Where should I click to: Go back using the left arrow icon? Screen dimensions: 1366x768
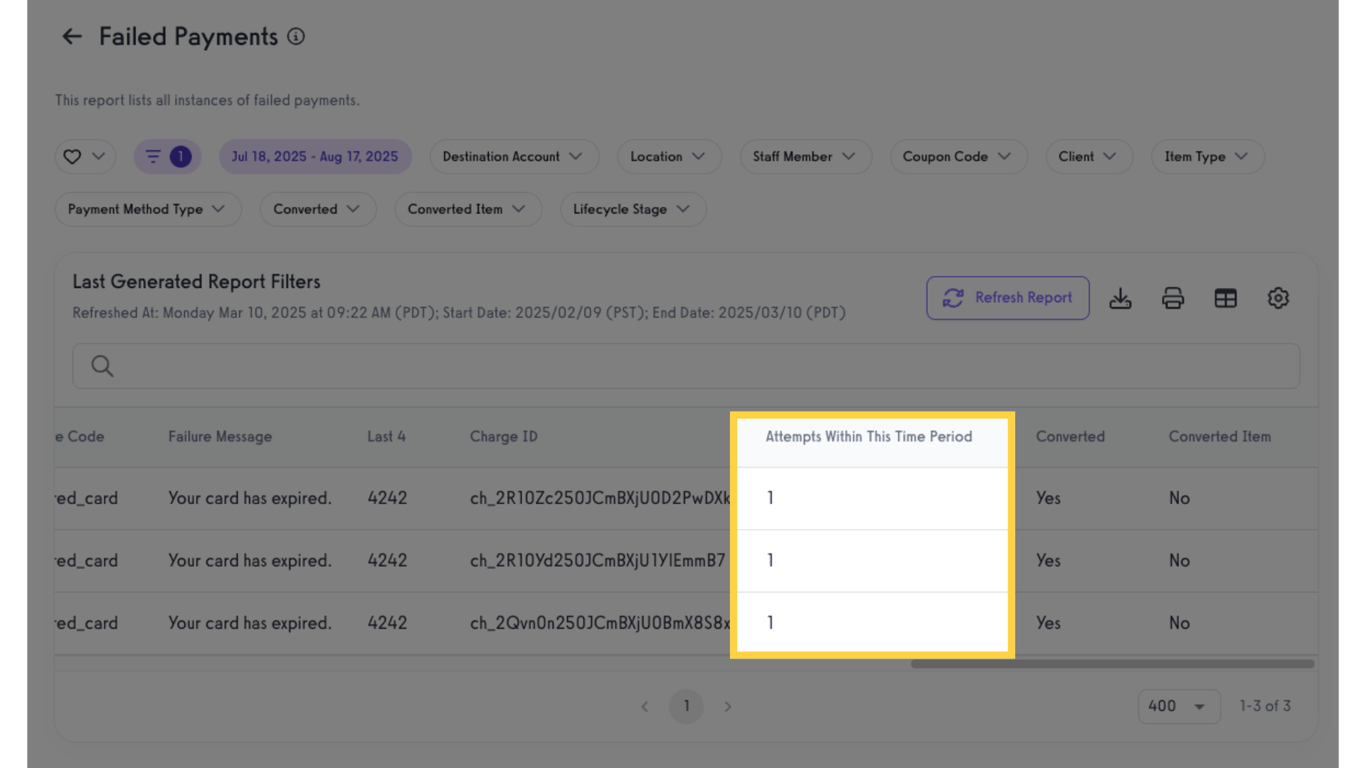point(71,37)
